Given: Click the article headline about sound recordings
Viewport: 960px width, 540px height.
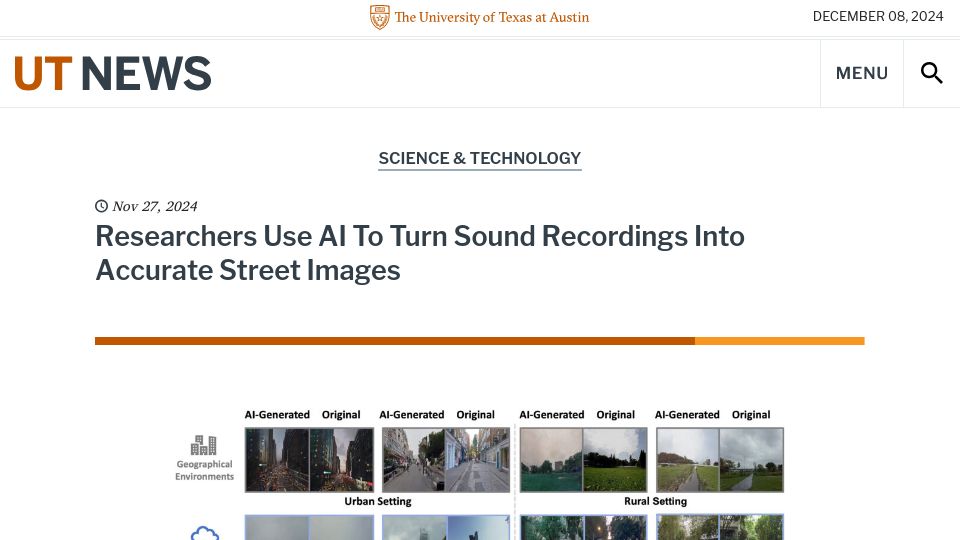Looking at the screenshot, I should pos(419,253).
